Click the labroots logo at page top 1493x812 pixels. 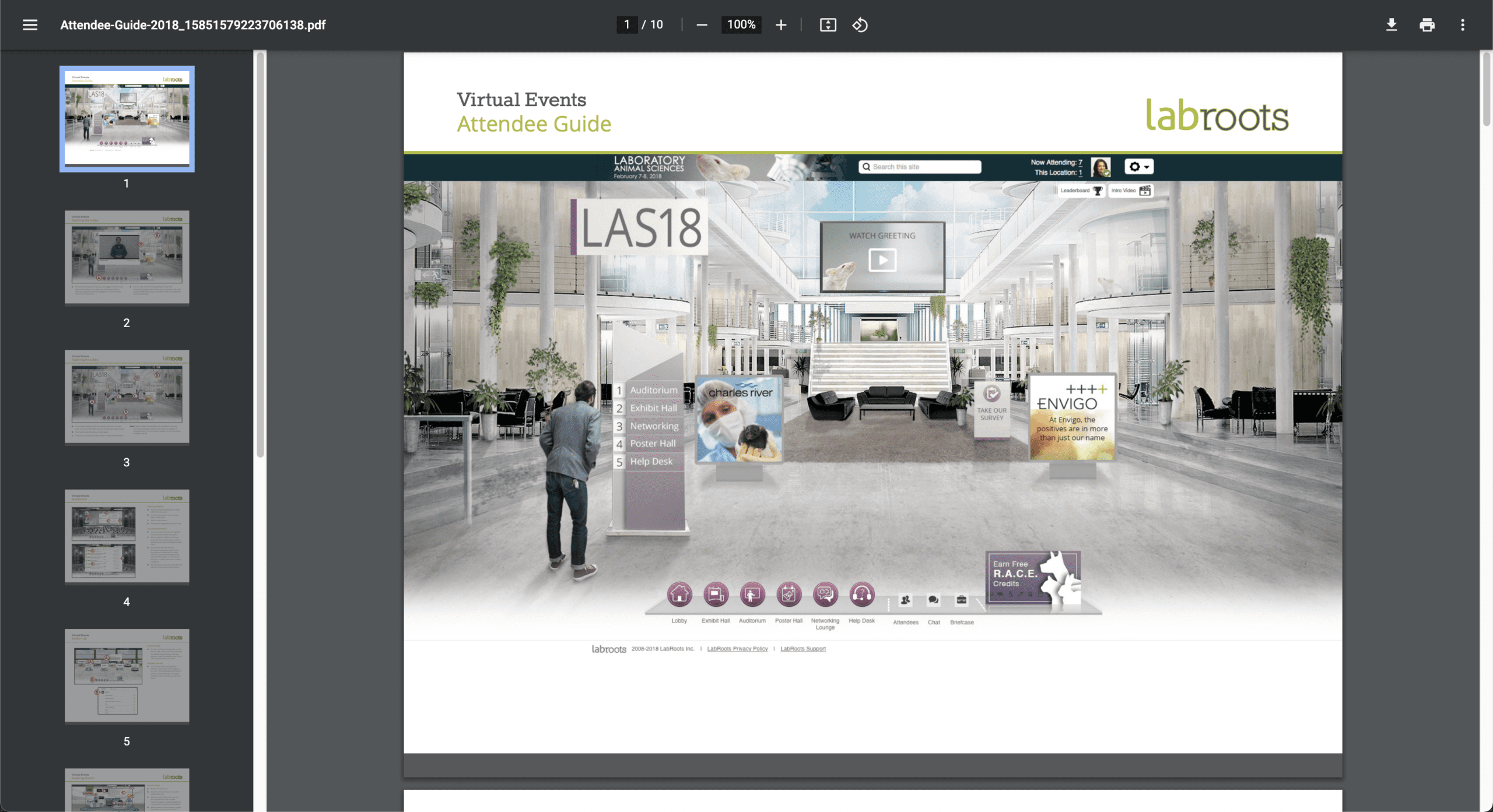click(1217, 115)
